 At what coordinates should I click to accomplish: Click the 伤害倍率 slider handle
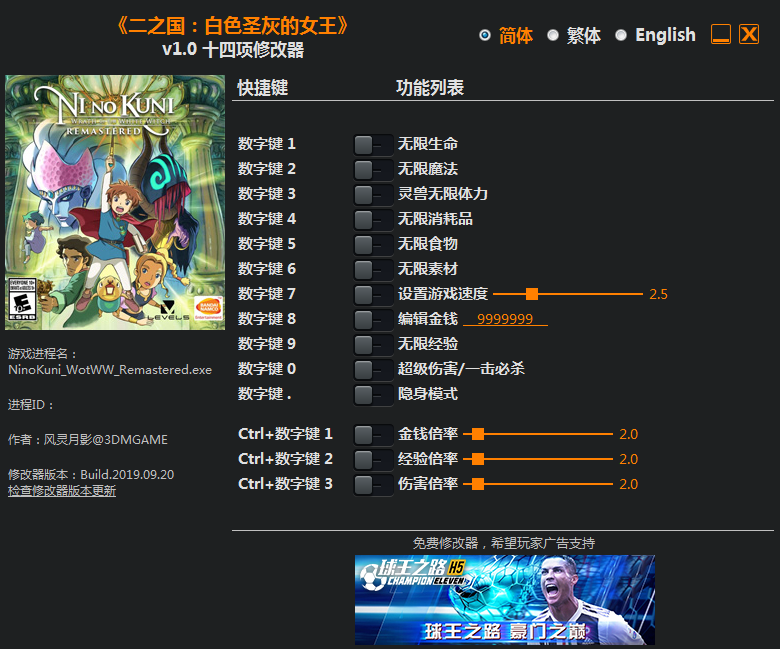point(478,484)
